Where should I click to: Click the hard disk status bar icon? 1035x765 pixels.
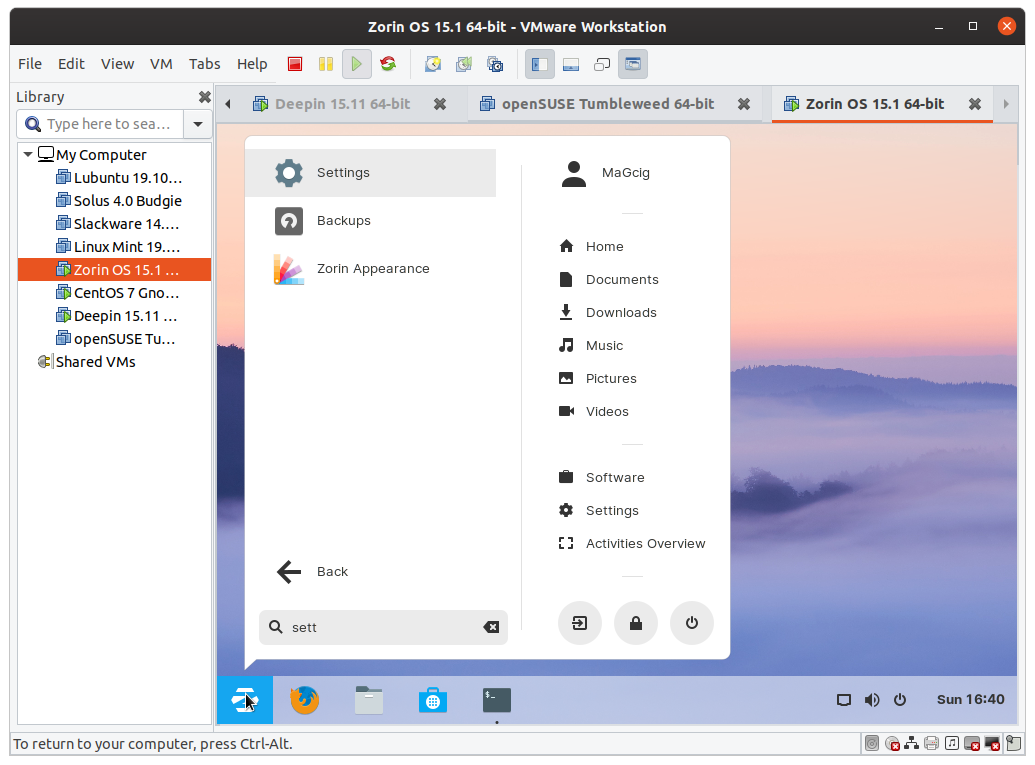point(872,744)
